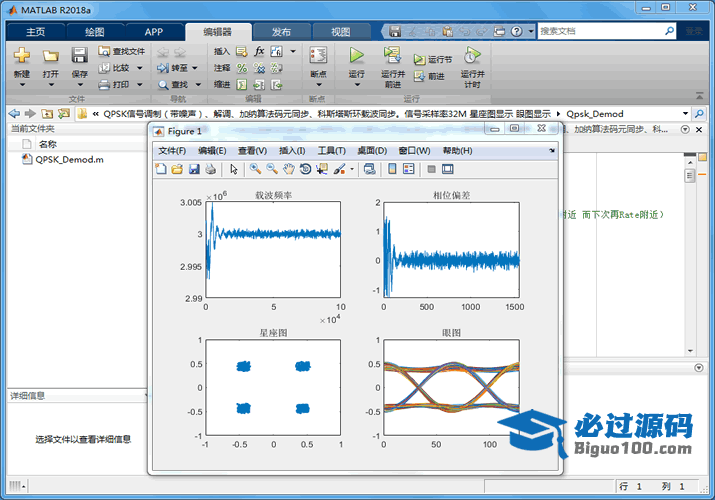The width and height of the screenshot is (715, 500).
Task: Expand the 运行 dropdown arrow
Action: (357, 84)
